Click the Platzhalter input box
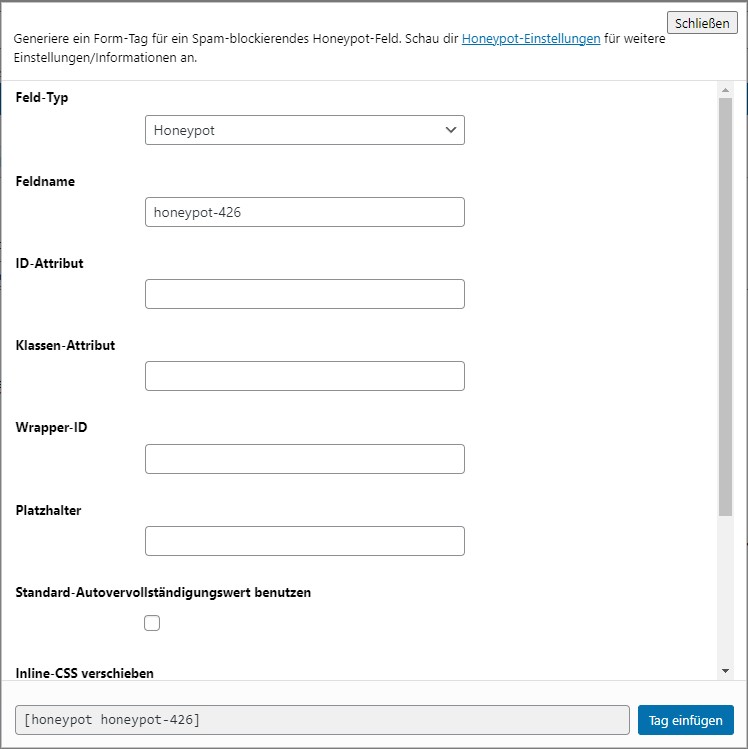 [304, 541]
